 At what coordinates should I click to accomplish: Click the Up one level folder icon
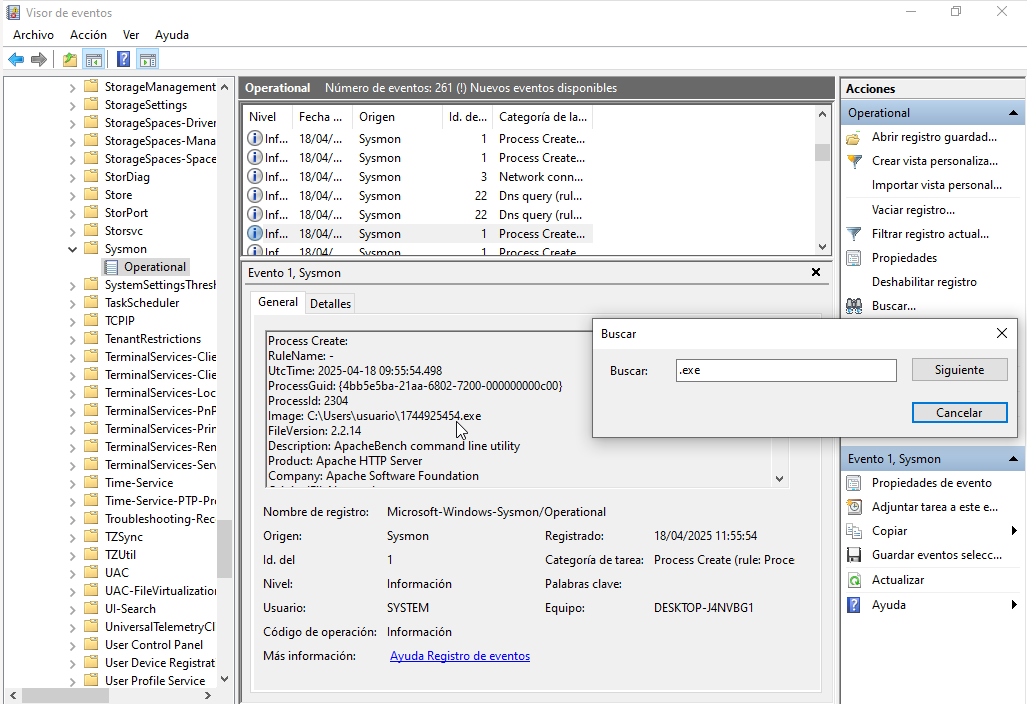[69, 60]
